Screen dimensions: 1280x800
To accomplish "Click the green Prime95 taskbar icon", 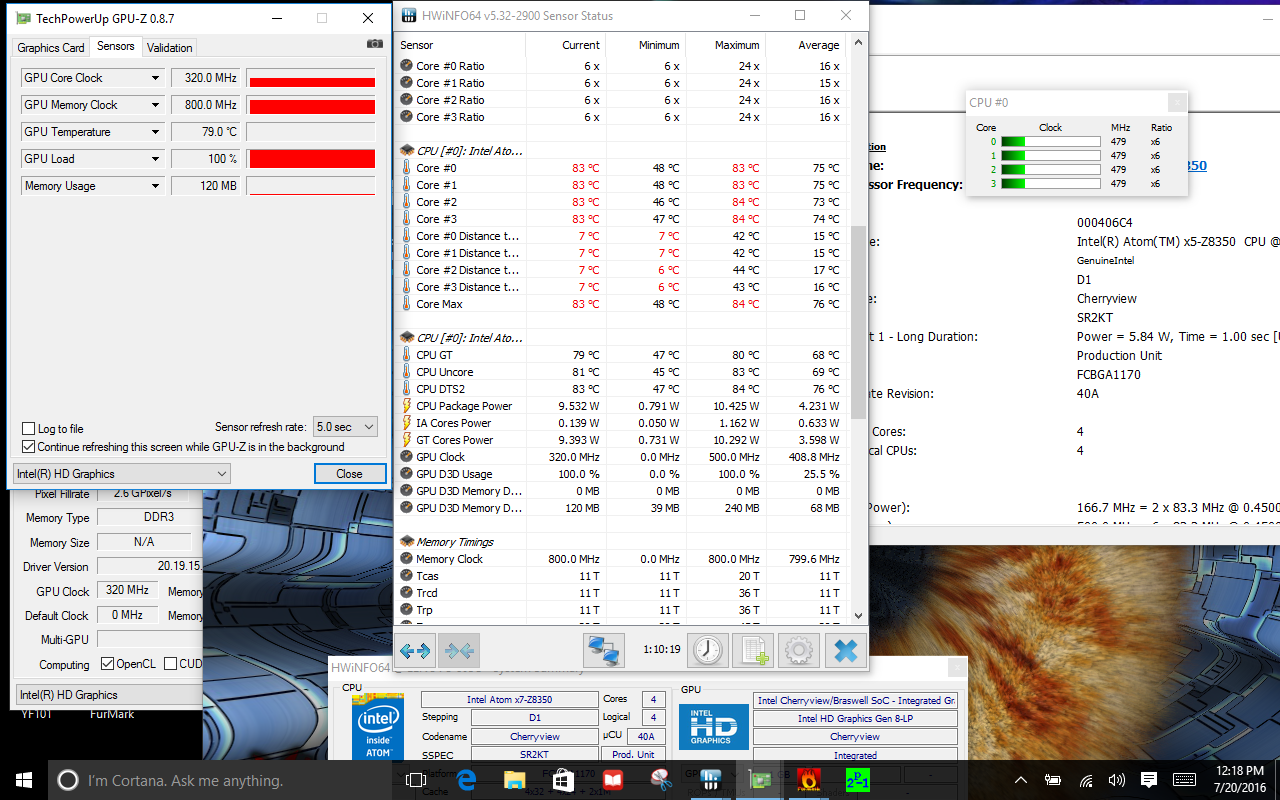I will point(858,780).
